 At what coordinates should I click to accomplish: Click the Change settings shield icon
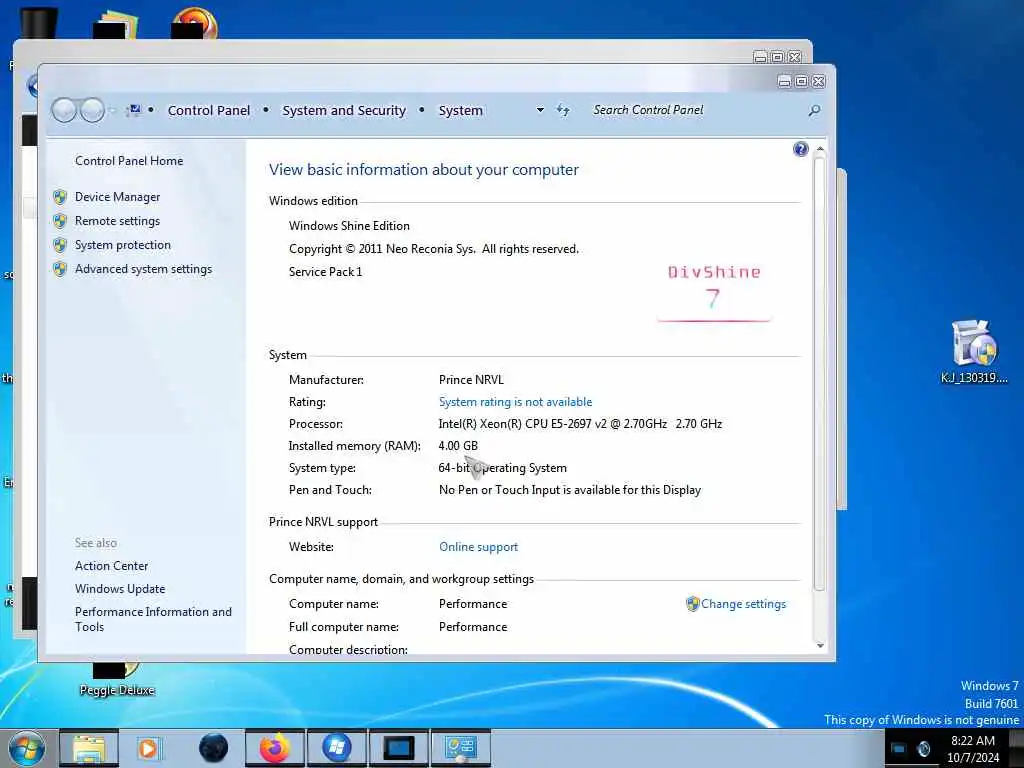pyautogui.click(x=692, y=604)
